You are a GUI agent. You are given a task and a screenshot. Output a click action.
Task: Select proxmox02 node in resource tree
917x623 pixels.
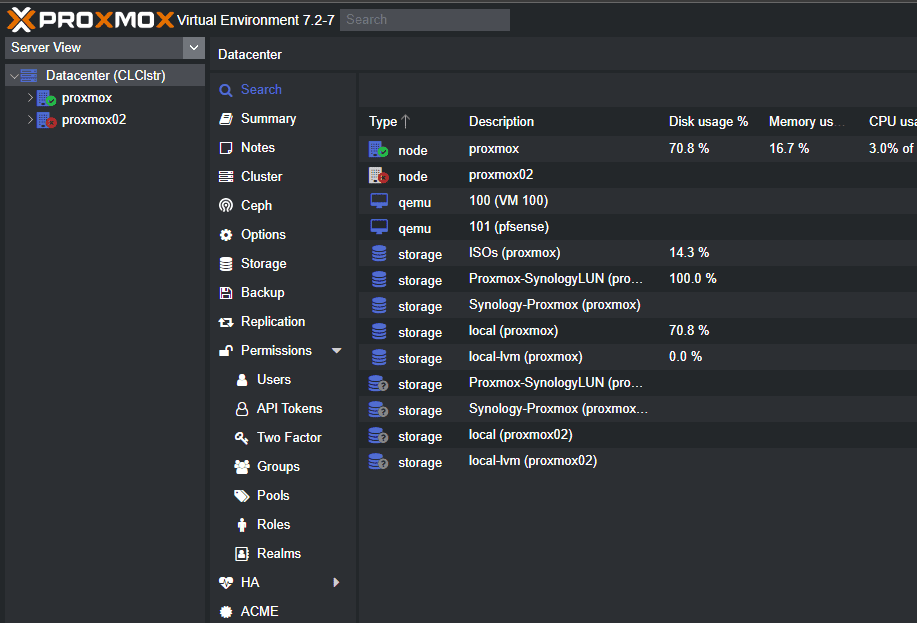94,120
